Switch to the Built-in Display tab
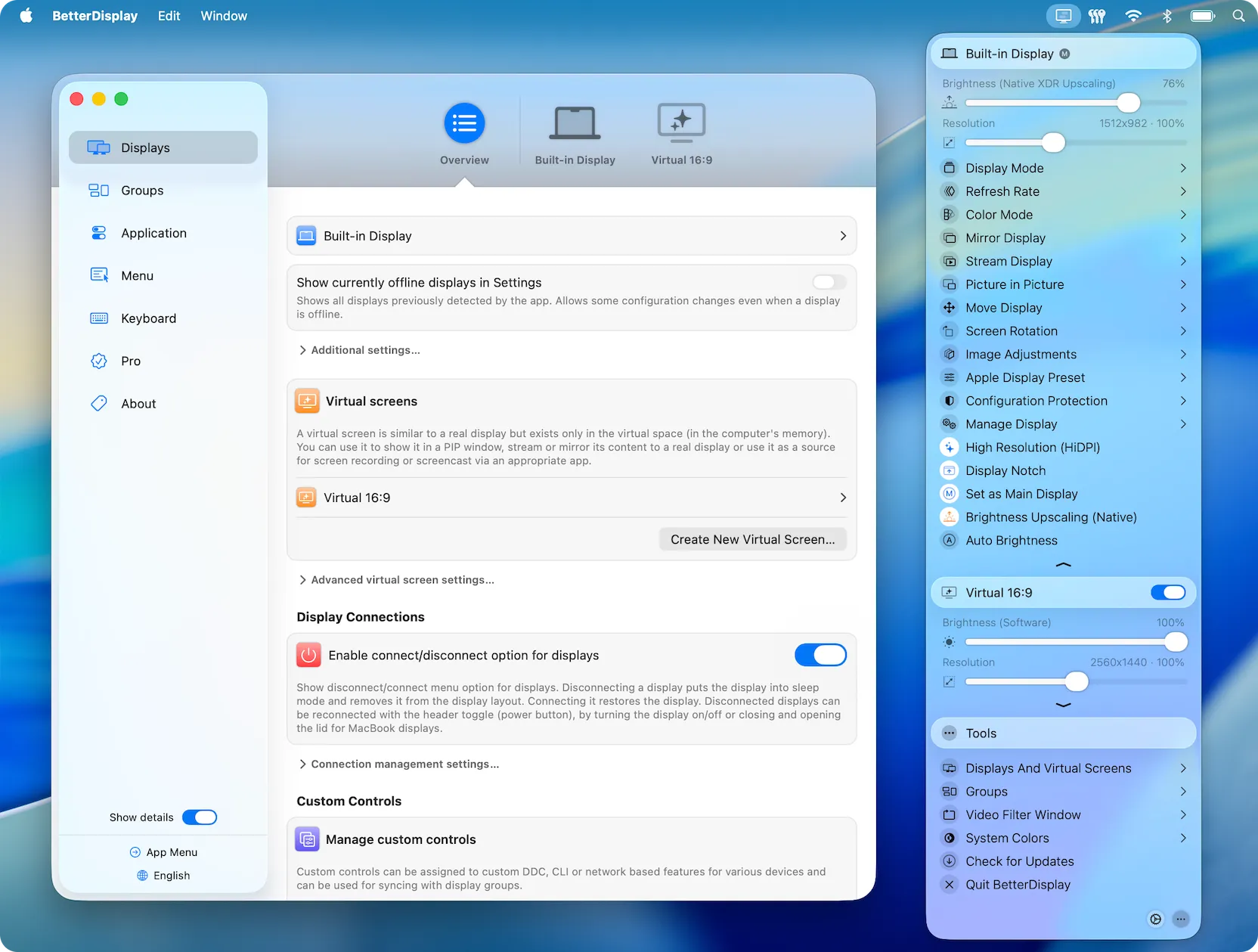1258x952 pixels. (x=575, y=133)
